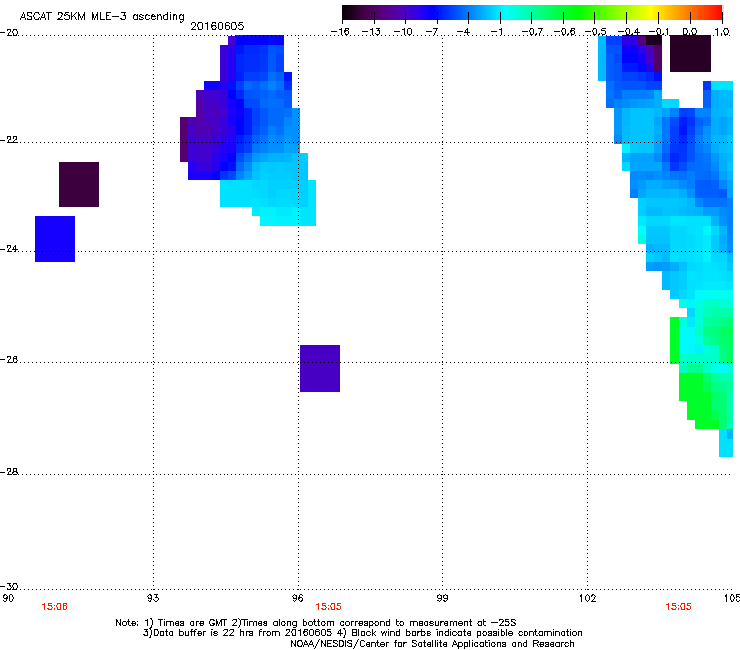Click the longitude axis label 99
This screenshot has width=740, height=650.
[x=442, y=599]
